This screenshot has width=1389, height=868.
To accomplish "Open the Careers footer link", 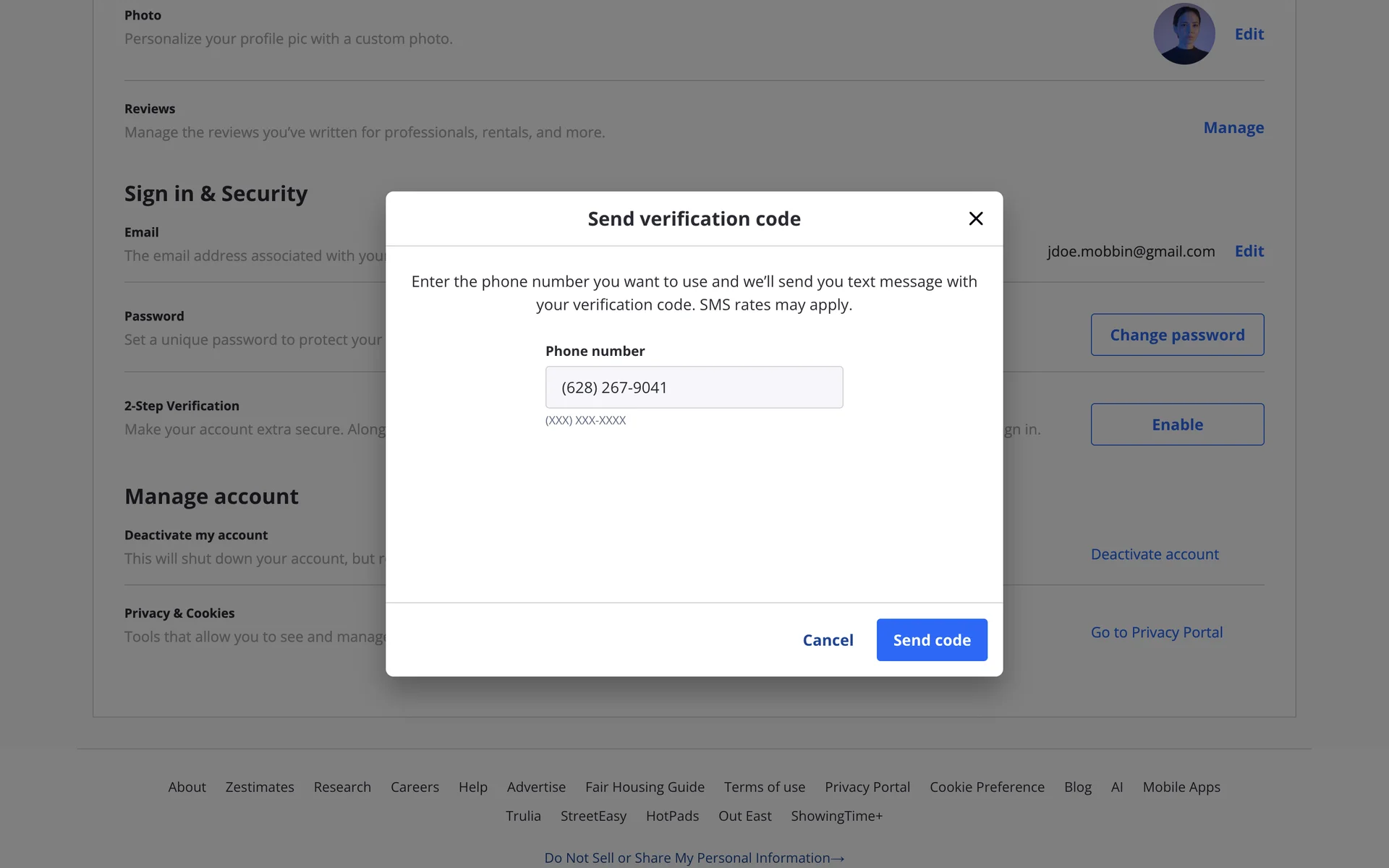I will click(415, 787).
